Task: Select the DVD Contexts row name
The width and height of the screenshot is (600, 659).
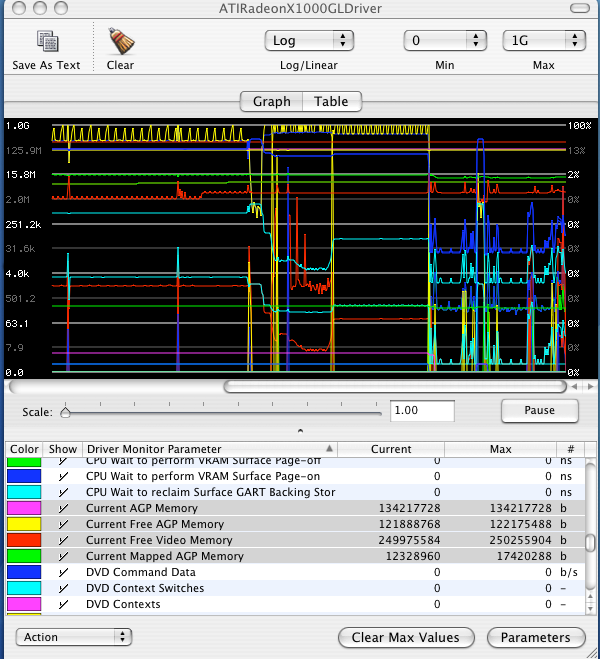Action: point(123,604)
